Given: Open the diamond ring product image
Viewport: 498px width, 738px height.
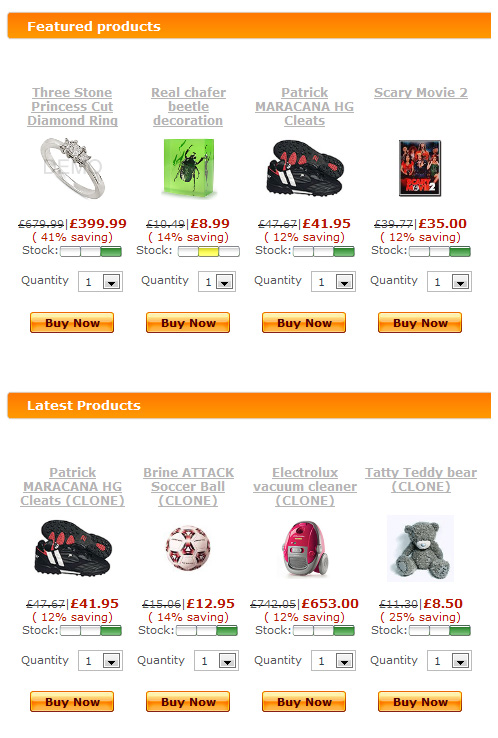Looking at the screenshot, I should tap(72, 168).
